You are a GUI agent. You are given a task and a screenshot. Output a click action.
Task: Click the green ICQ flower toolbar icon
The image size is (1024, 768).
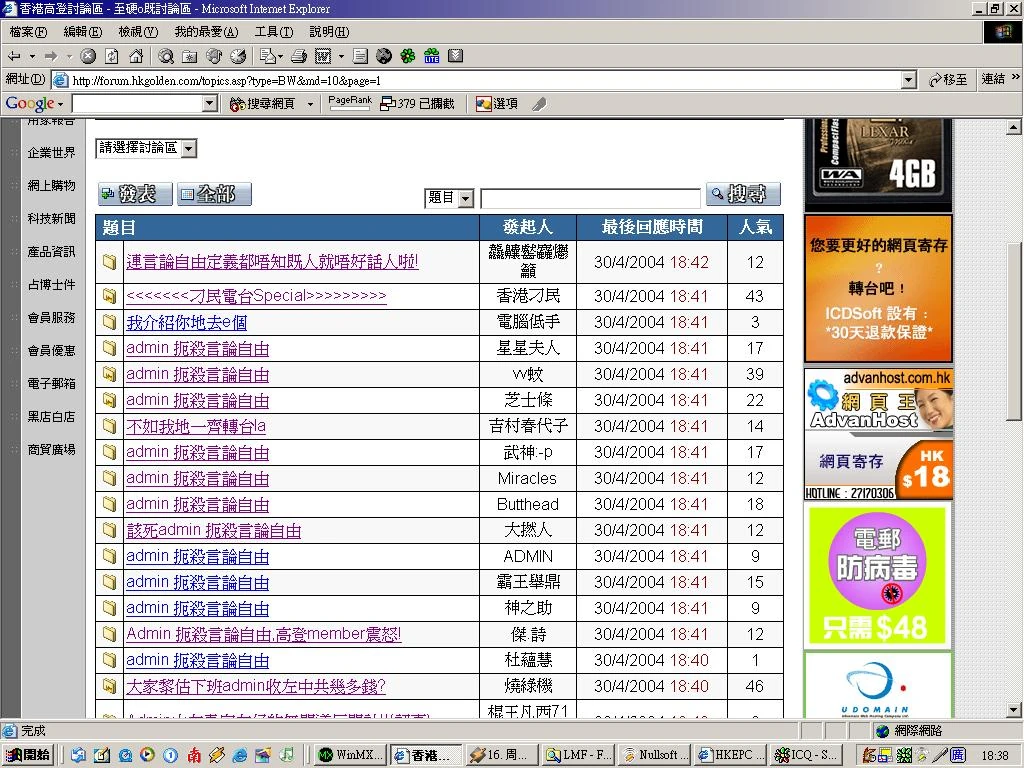[408, 56]
